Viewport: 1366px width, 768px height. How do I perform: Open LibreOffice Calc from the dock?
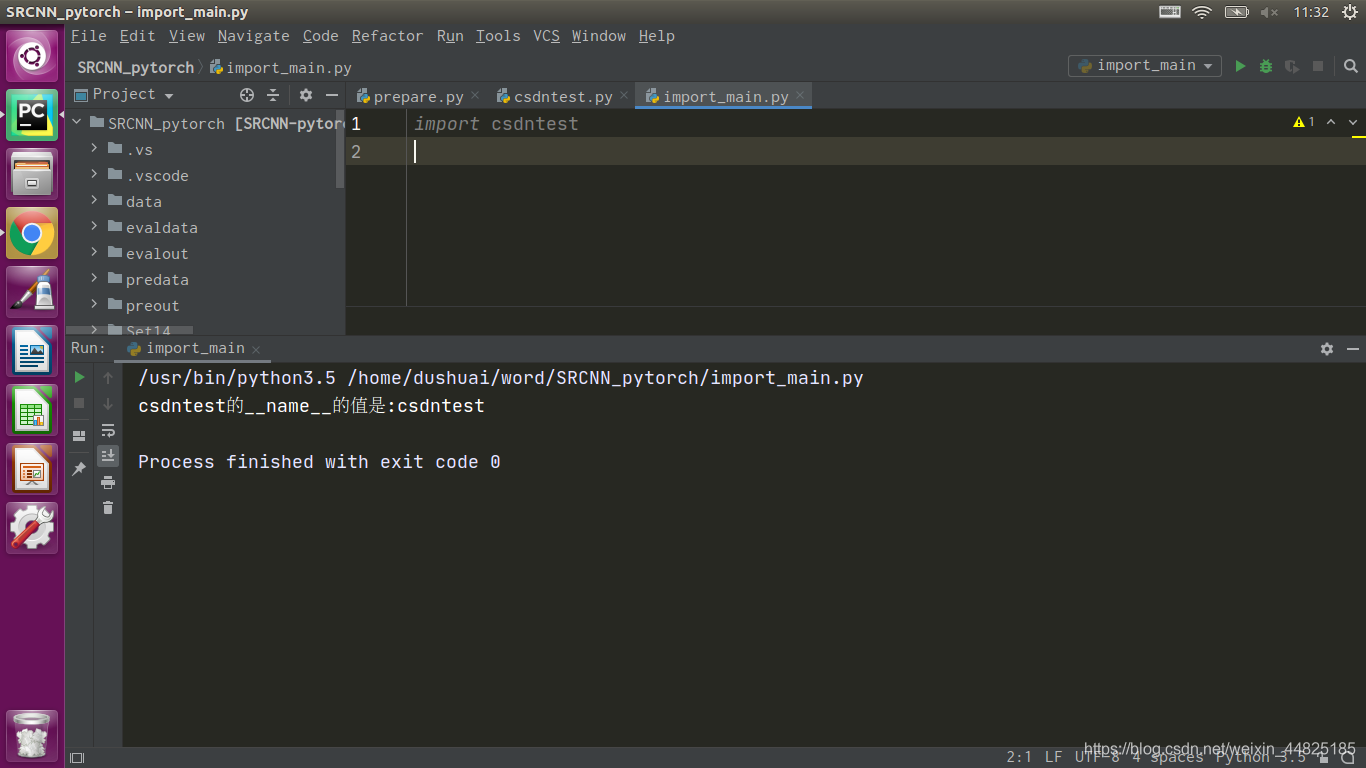coord(32,410)
